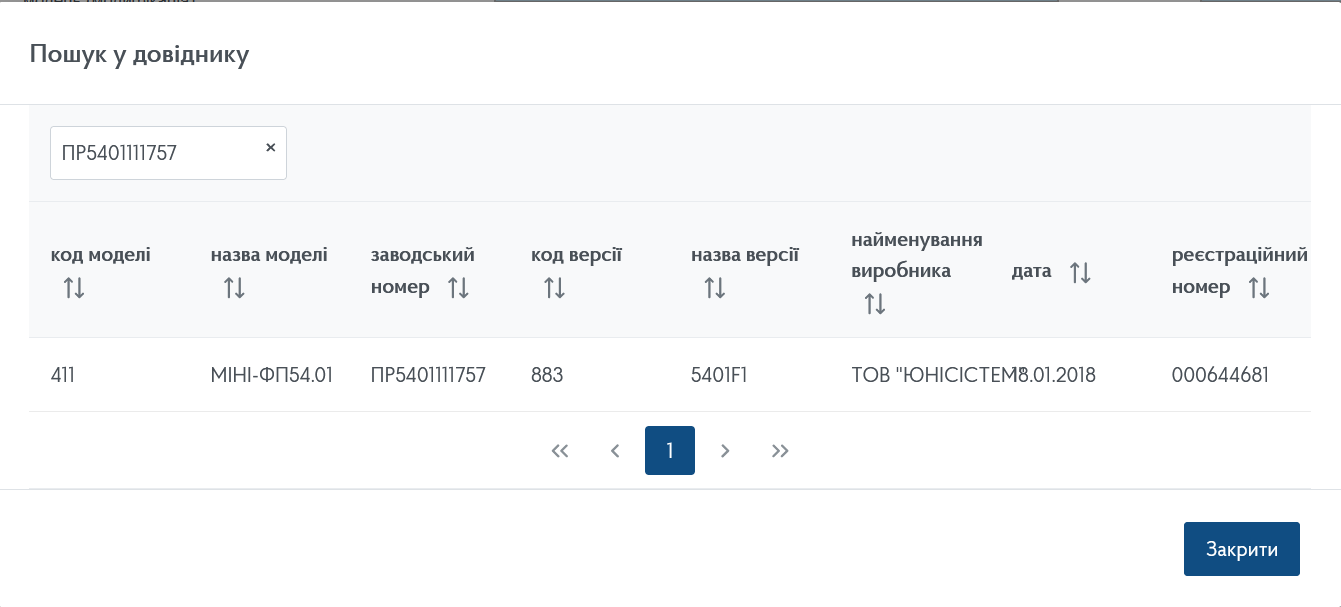This screenshot has height=607, width=1341.
Task: Go to the first page of results
Action: (560, 451)
